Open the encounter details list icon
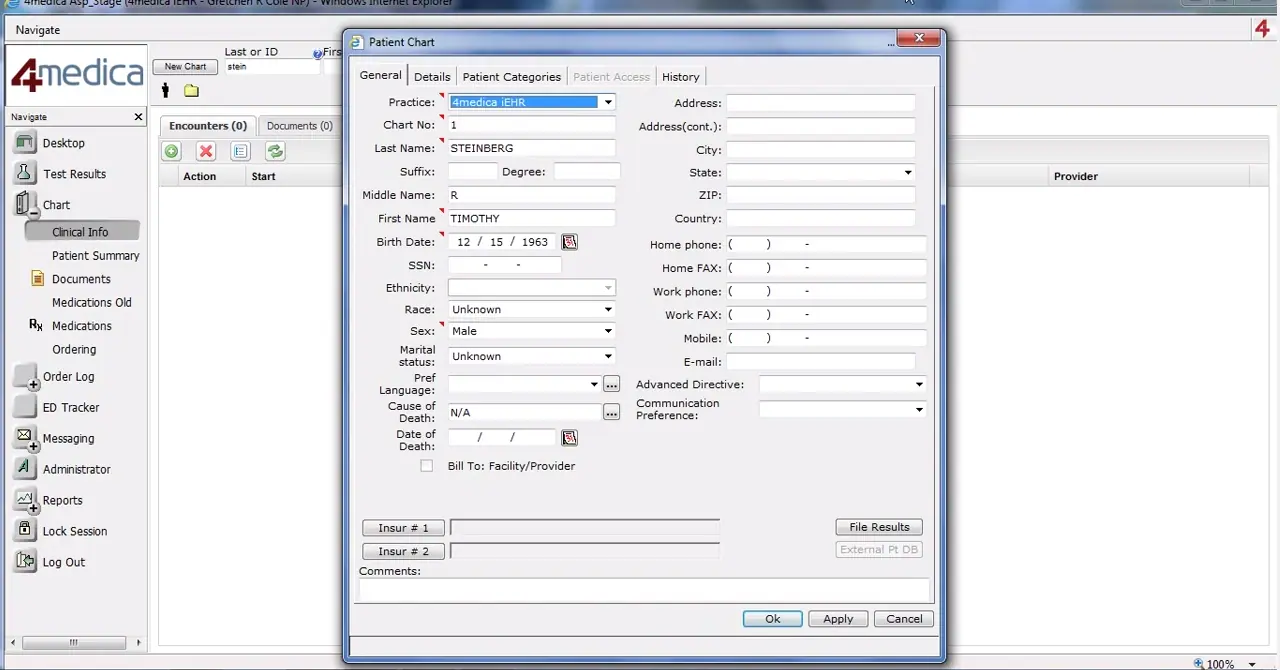 pos(240,151)
